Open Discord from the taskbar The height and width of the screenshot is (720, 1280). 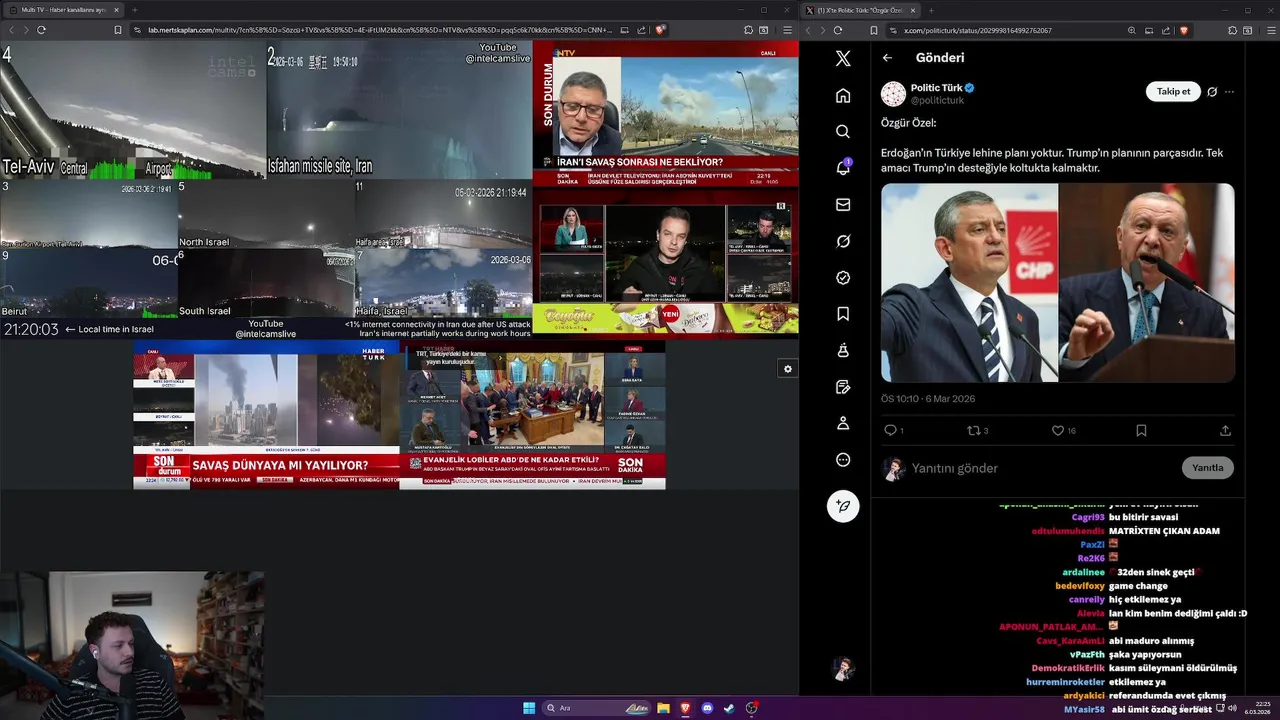point(707,708)
